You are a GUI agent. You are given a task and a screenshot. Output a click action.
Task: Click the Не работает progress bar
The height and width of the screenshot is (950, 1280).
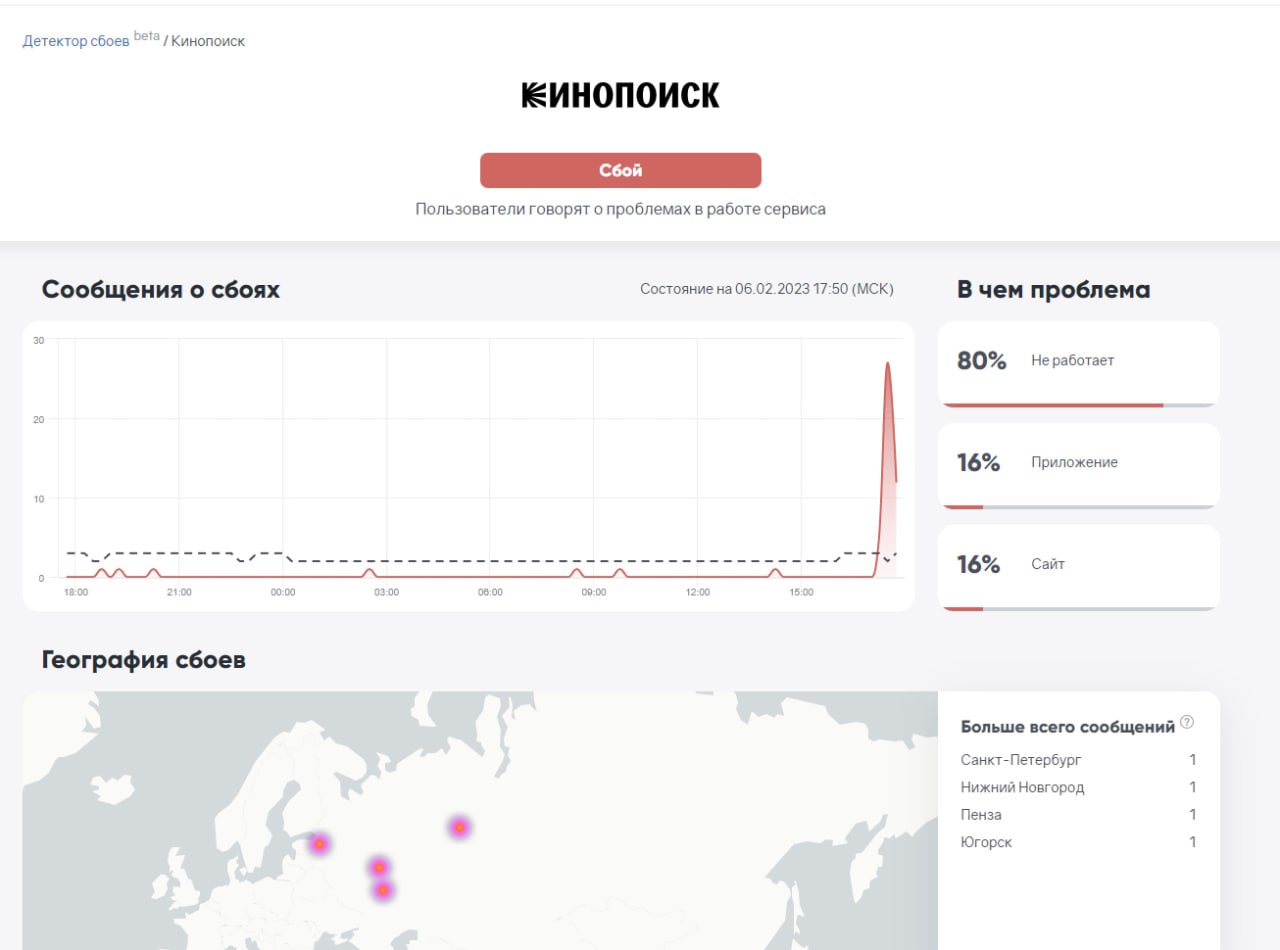pyautogui.click(x=1078, y=405)
